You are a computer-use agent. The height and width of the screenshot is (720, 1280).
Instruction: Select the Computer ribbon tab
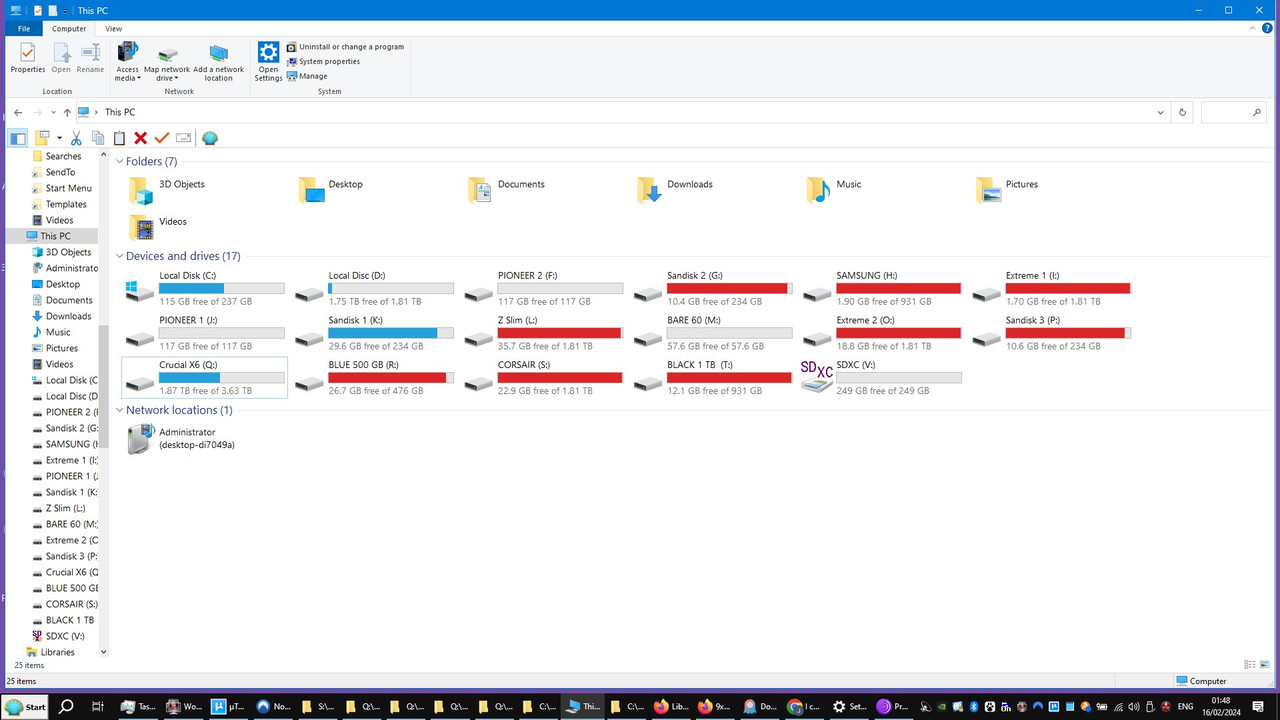click(69, 29)
